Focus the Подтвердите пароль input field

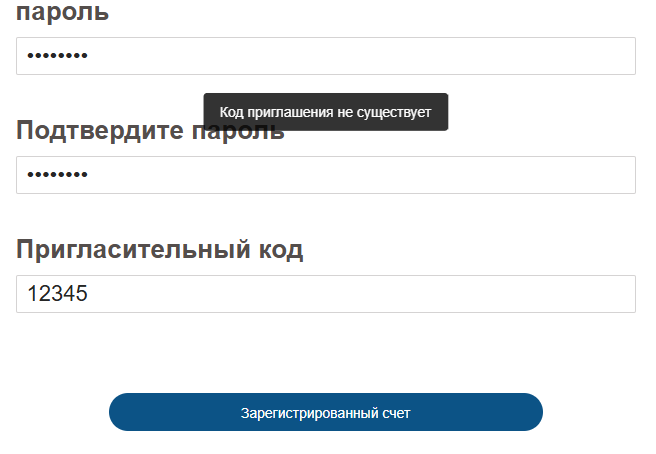[x=325, y=175]
